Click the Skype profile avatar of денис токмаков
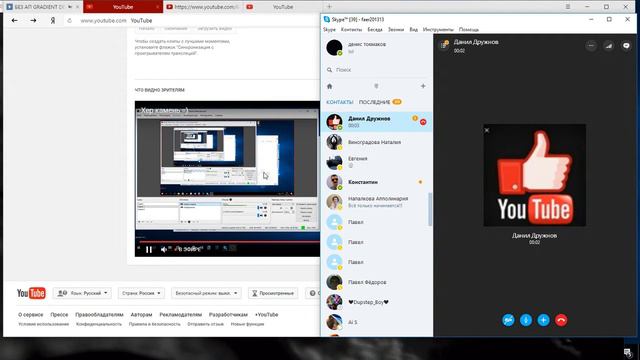This screenshot has height=360, width=640. 334,47
